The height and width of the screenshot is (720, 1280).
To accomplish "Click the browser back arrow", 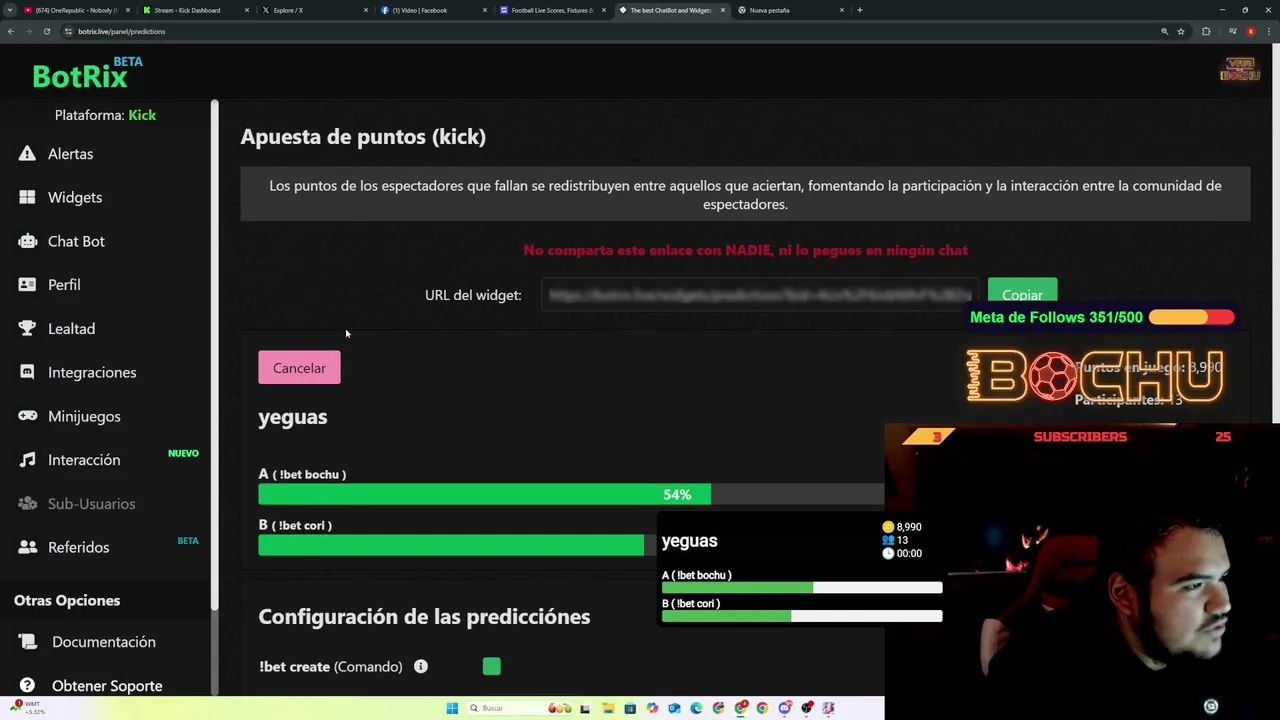I will [10, 31].
